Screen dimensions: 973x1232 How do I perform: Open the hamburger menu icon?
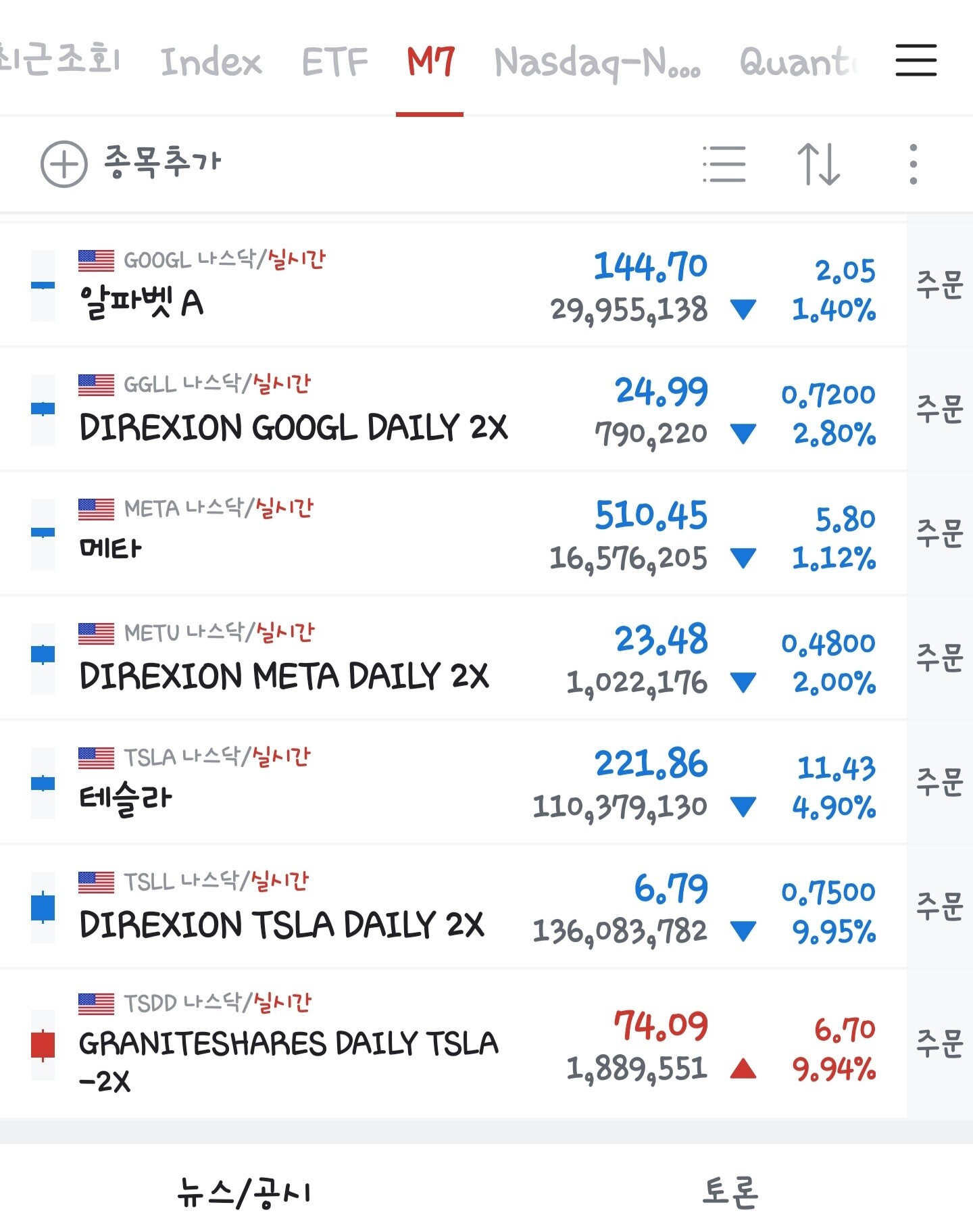[916, 60]
